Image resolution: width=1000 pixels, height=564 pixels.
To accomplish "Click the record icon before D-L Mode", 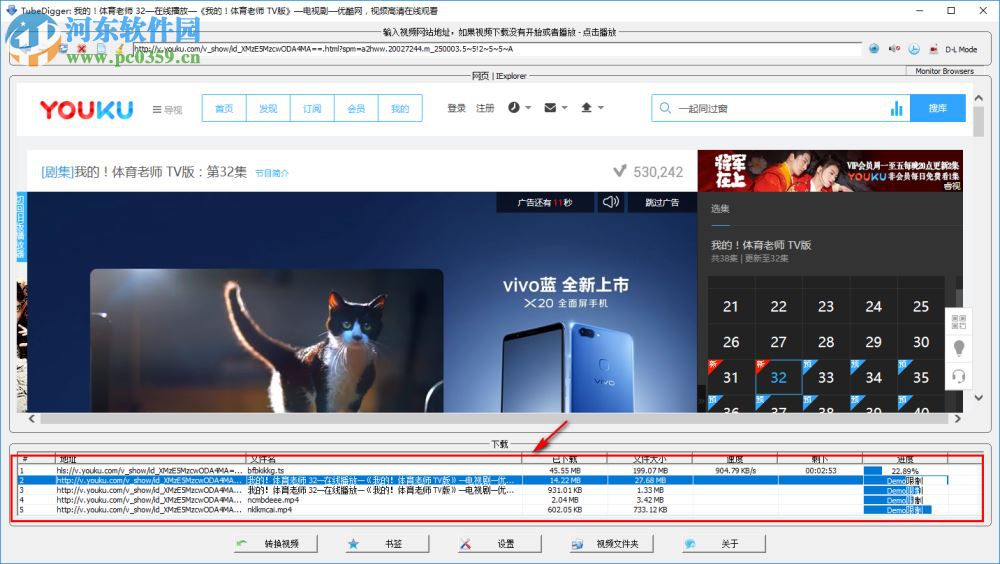I will click(934, 48).
